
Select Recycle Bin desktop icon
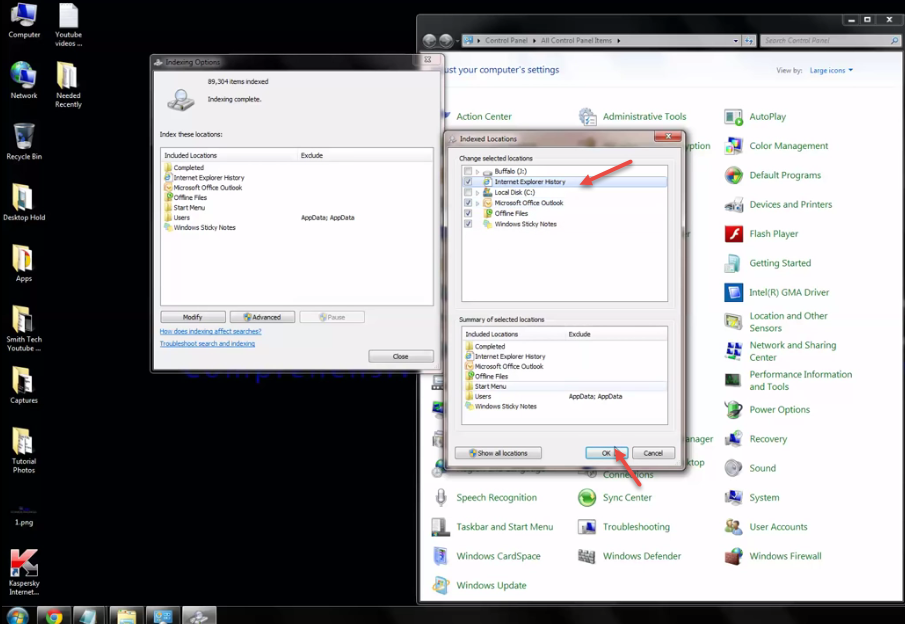24,141
